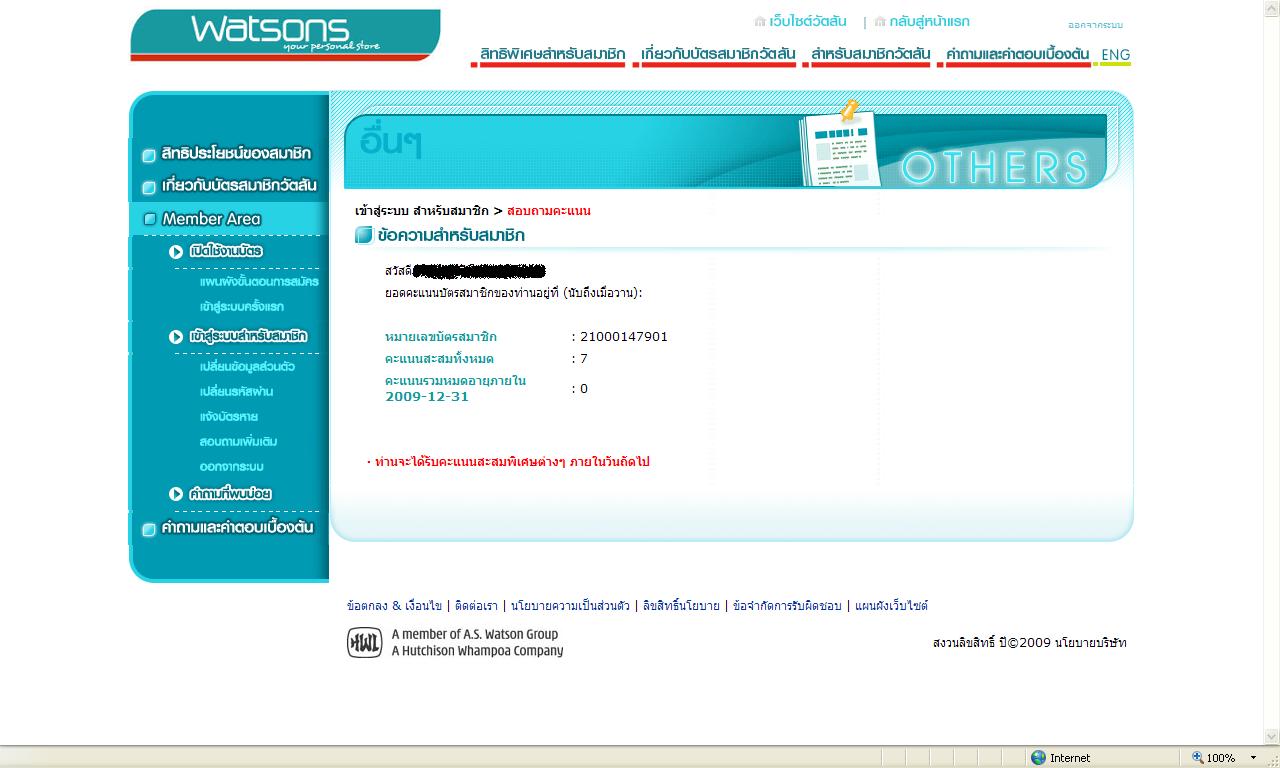The width and height of the screenshot is (1280, 768).
Task: Go to กลับสู่หน้าแรก home link
Action: point(929,21)
